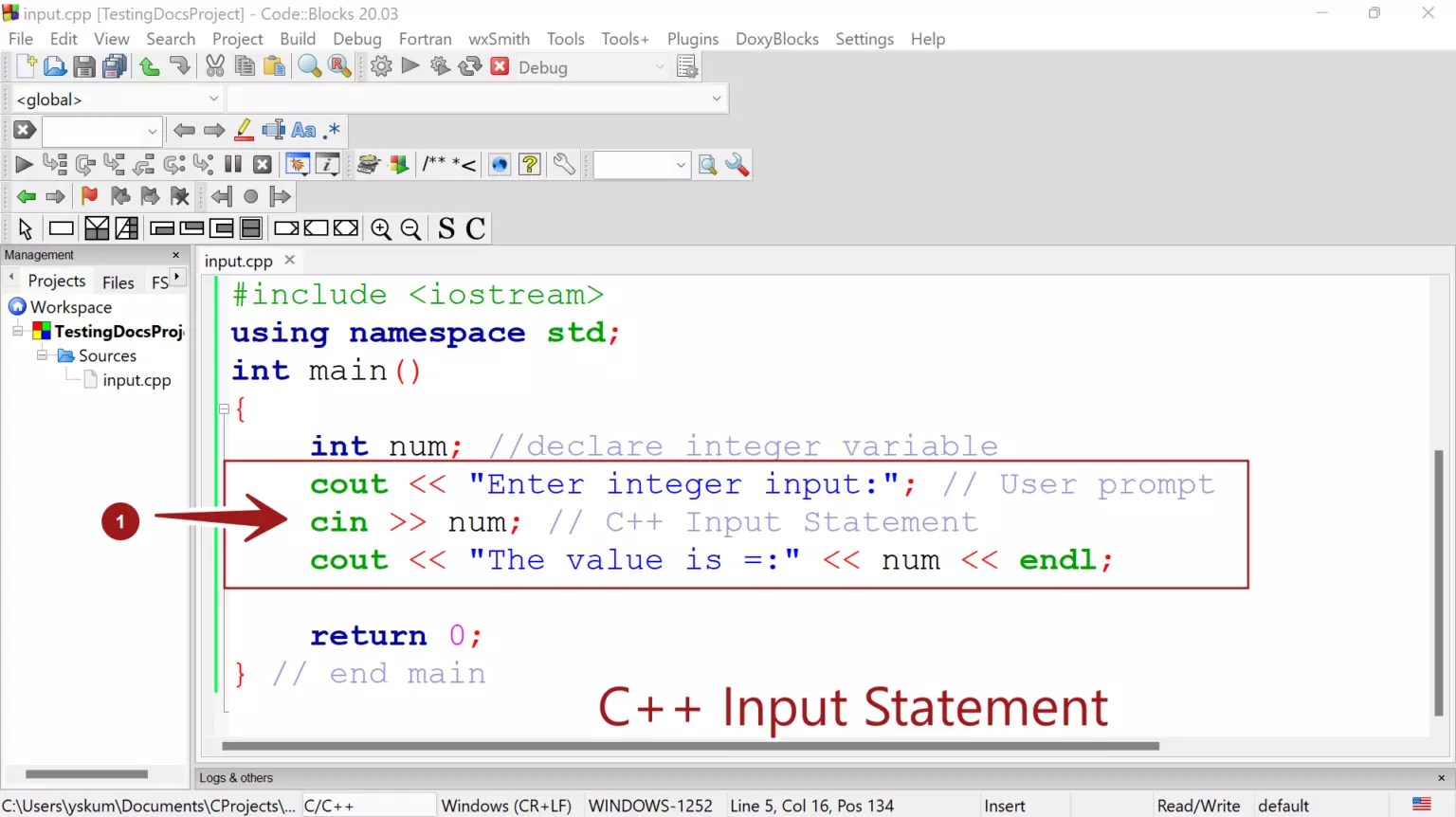Collapse the Sources folder in the project tree

tap(41, 355)
